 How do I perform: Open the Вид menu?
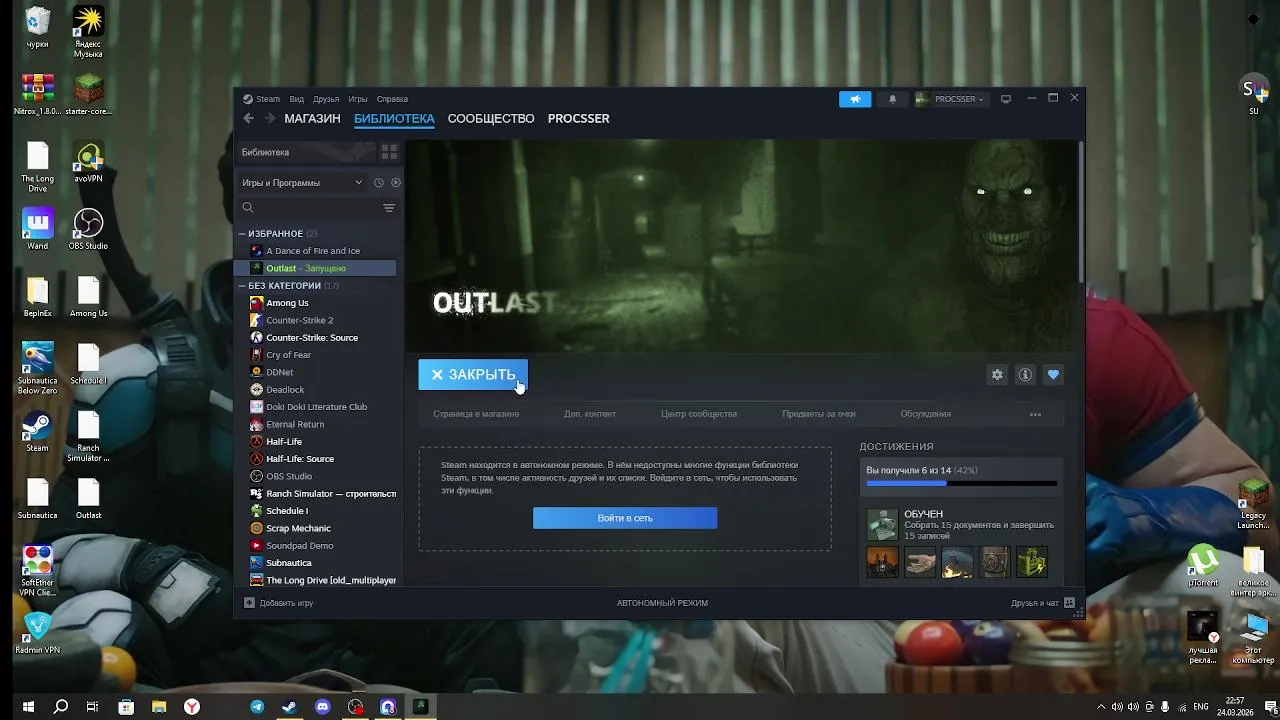297,99
